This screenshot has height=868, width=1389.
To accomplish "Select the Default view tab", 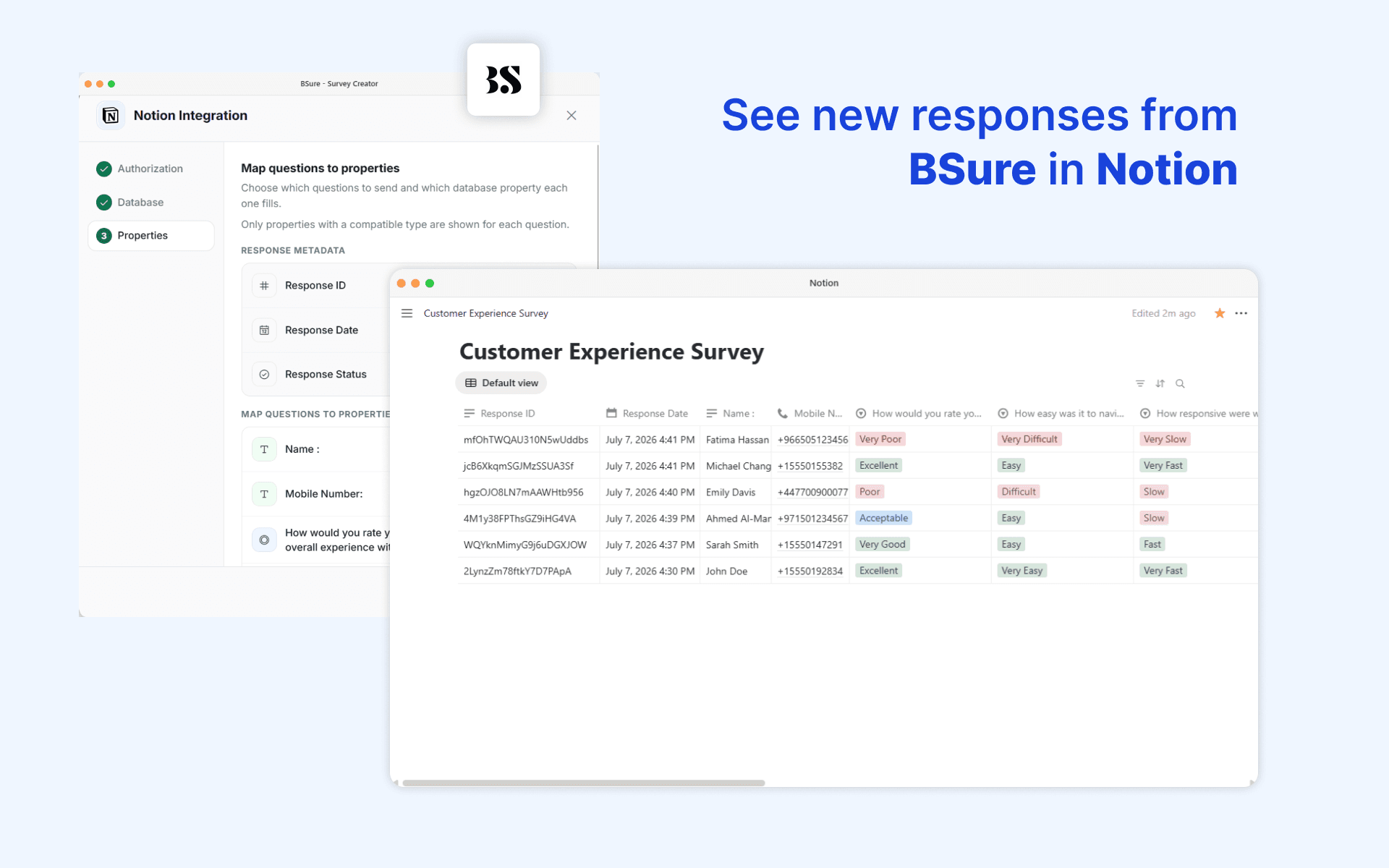I will click(x=501, y=383).
